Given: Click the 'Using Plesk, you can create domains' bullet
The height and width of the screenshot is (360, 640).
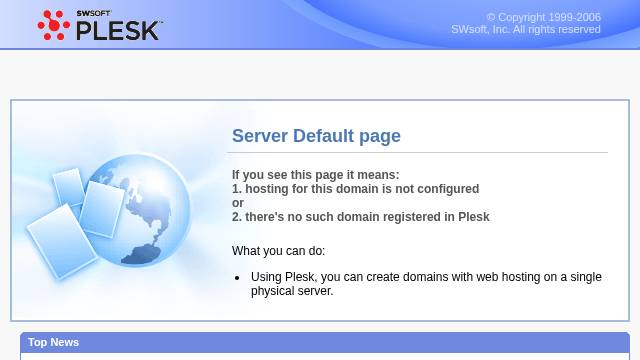Looking at the screenshot, I should 426,284.
